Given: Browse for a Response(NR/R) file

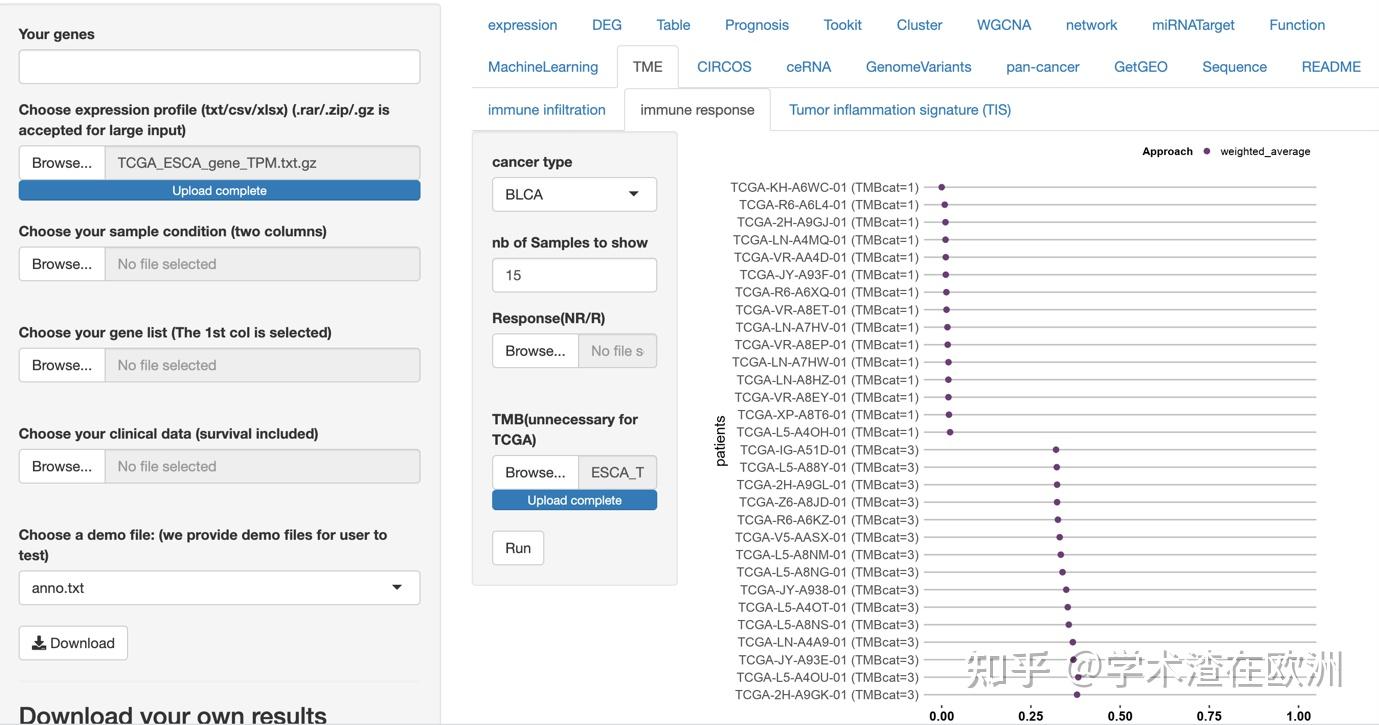Looking at the screenshot, I should 534,350.
